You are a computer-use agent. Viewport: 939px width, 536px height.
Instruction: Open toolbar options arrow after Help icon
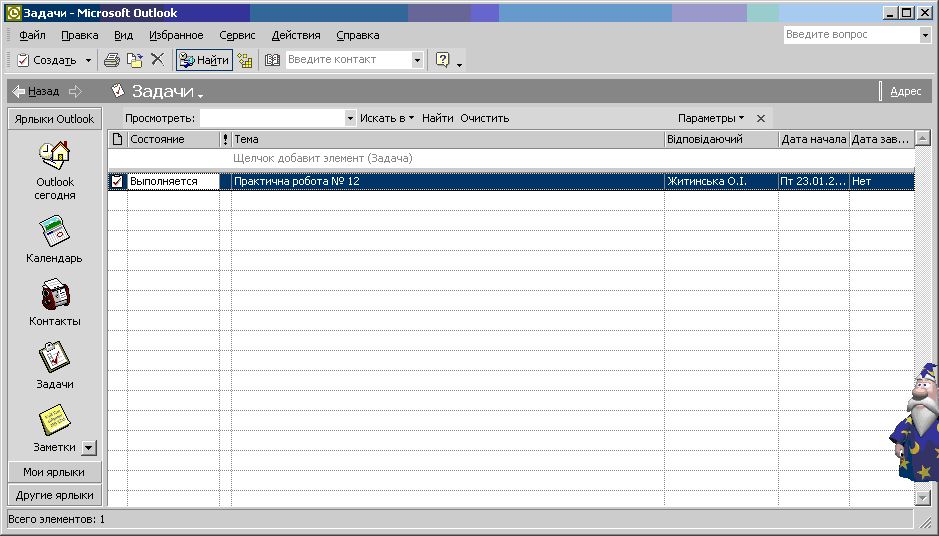coord(459,63)
